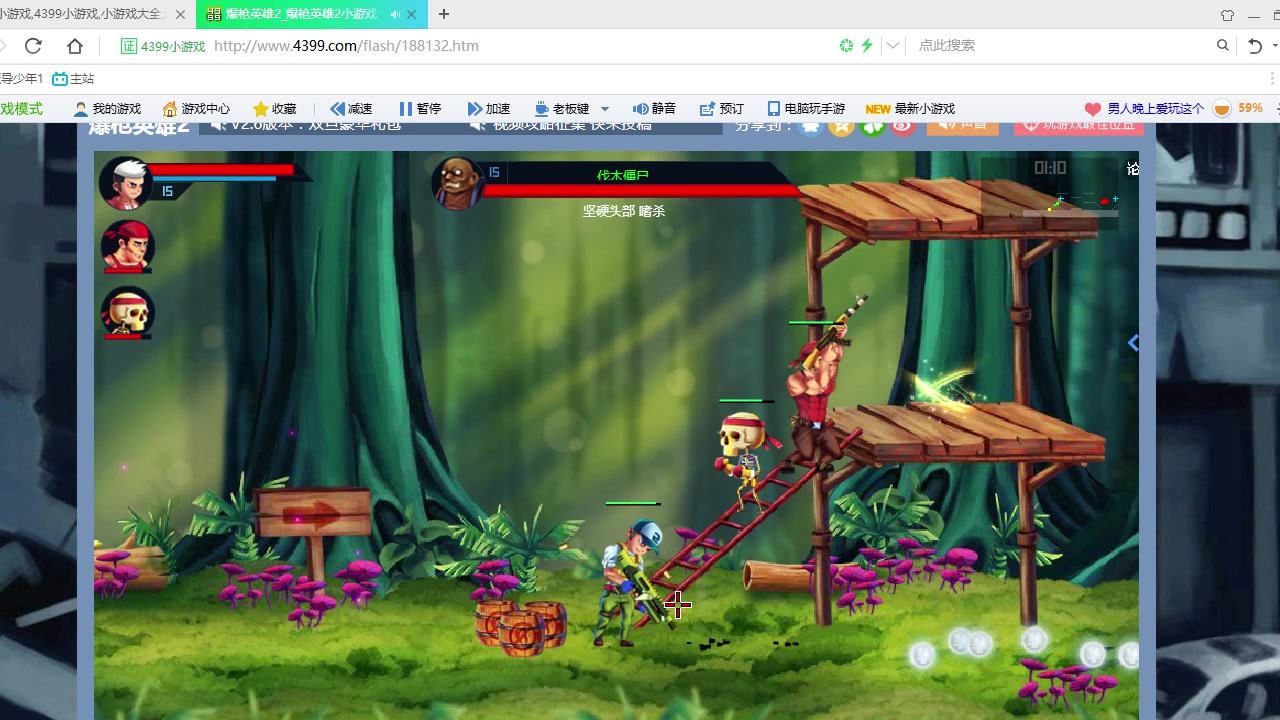
Task: Select the skull bandana teammate portrait
Action: [x=127, y=312]
